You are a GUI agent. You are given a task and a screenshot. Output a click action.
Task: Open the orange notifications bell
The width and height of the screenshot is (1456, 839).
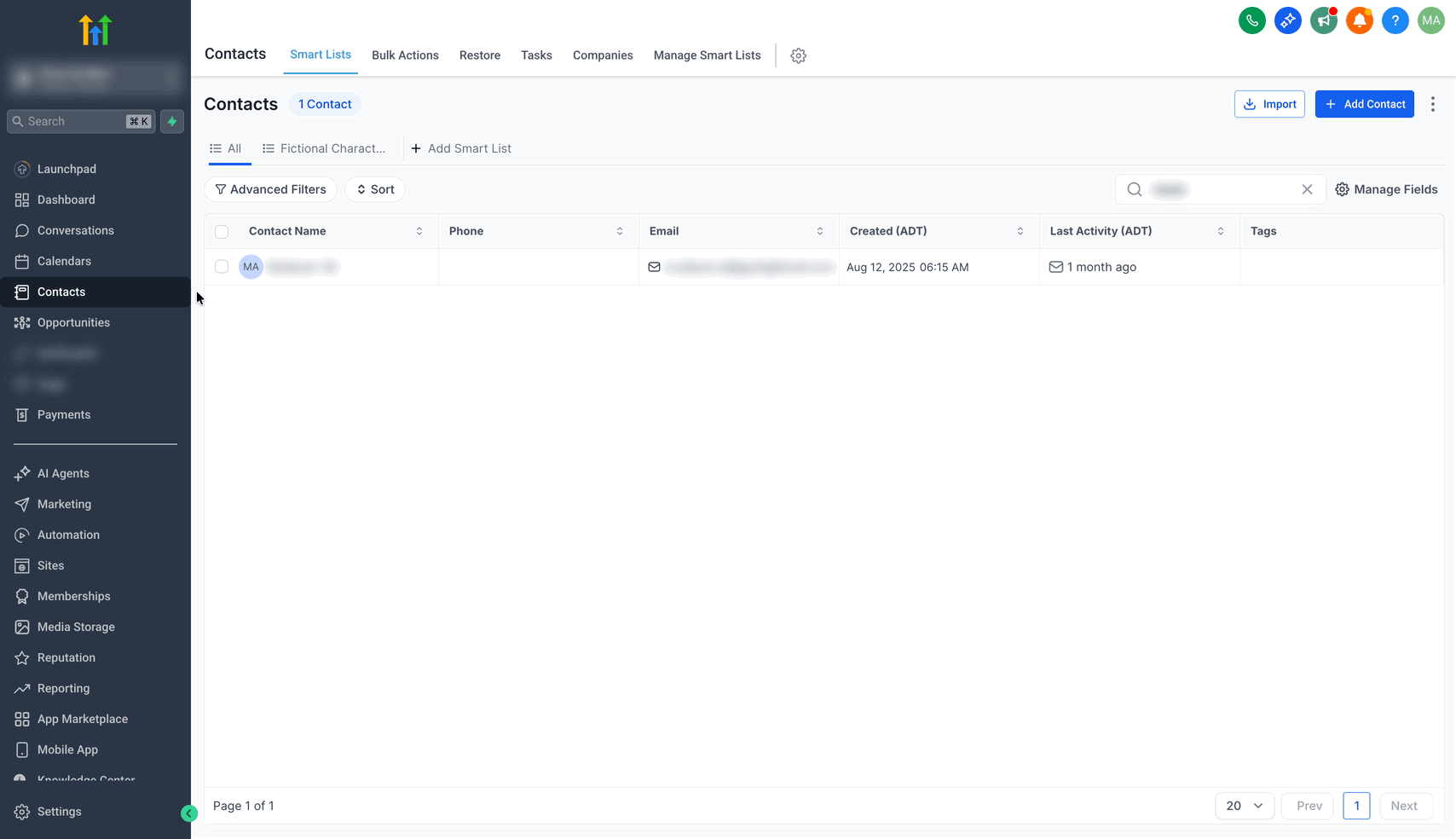(x=1359, y=20)
